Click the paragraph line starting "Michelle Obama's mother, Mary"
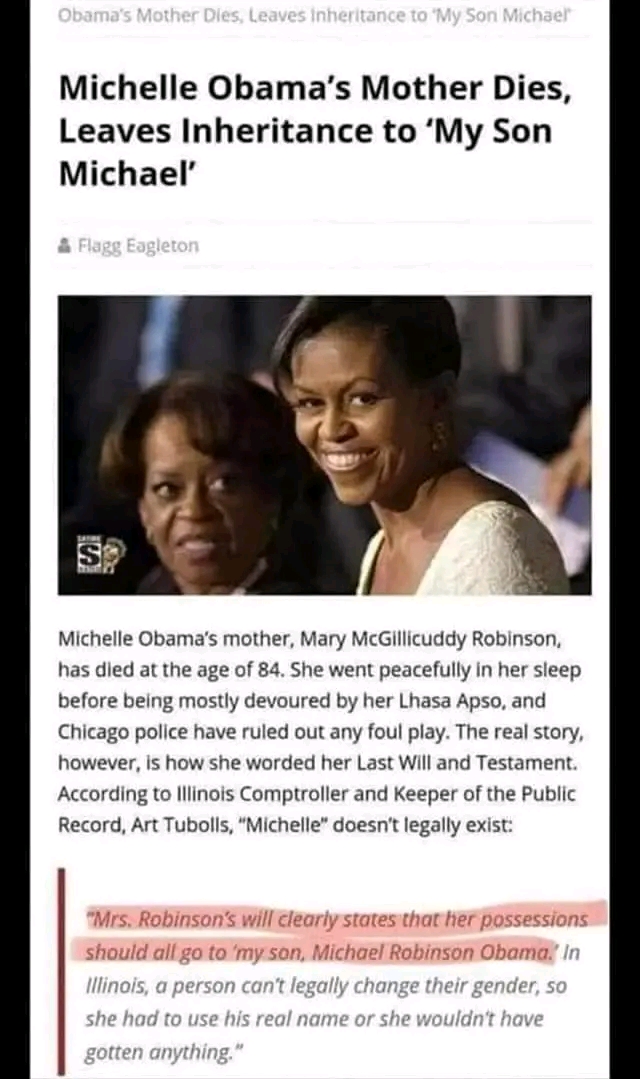 [310, 639]
